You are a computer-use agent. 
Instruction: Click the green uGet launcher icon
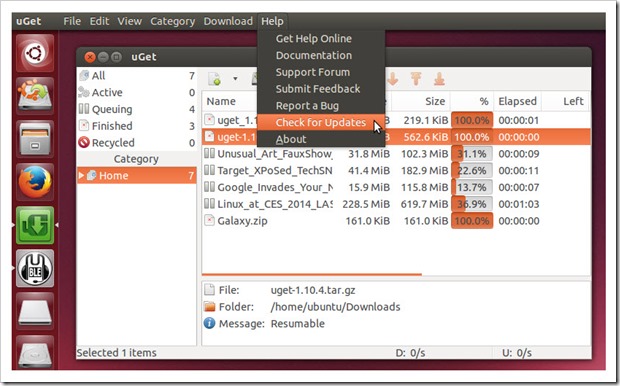(x=35, y=225)
